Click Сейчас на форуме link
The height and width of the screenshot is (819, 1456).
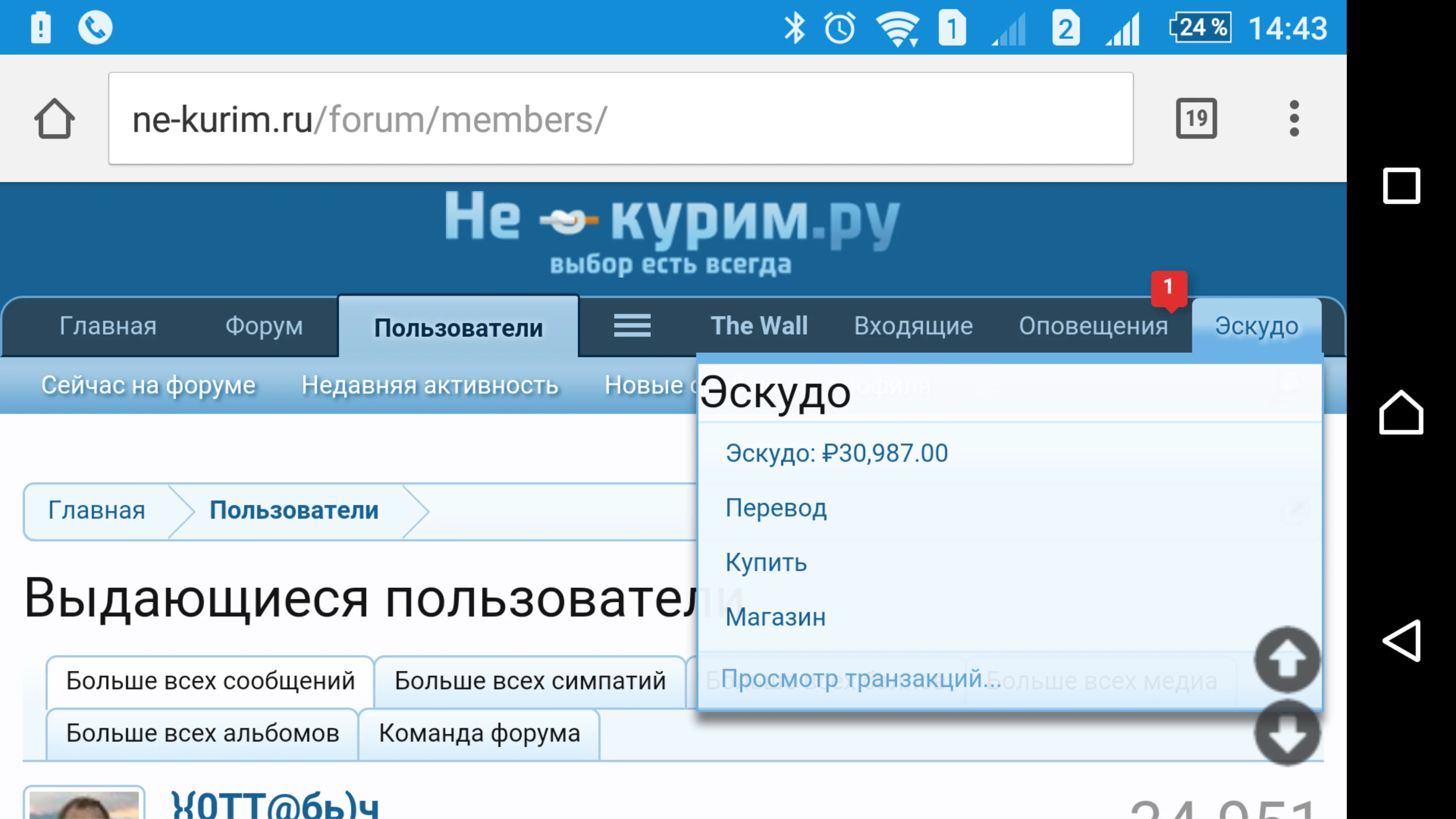pos(148,386)
